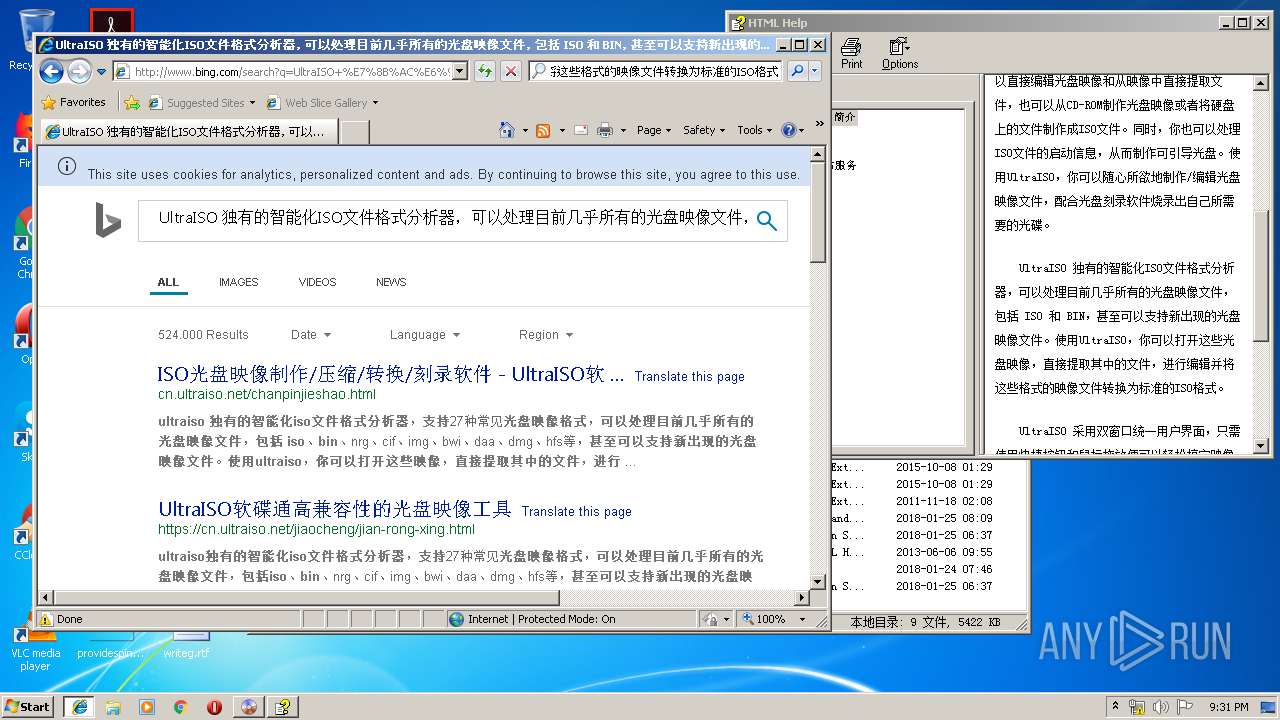1280x720 pixels.
Task: Click the IE Home icon
Action: [507, 130]
